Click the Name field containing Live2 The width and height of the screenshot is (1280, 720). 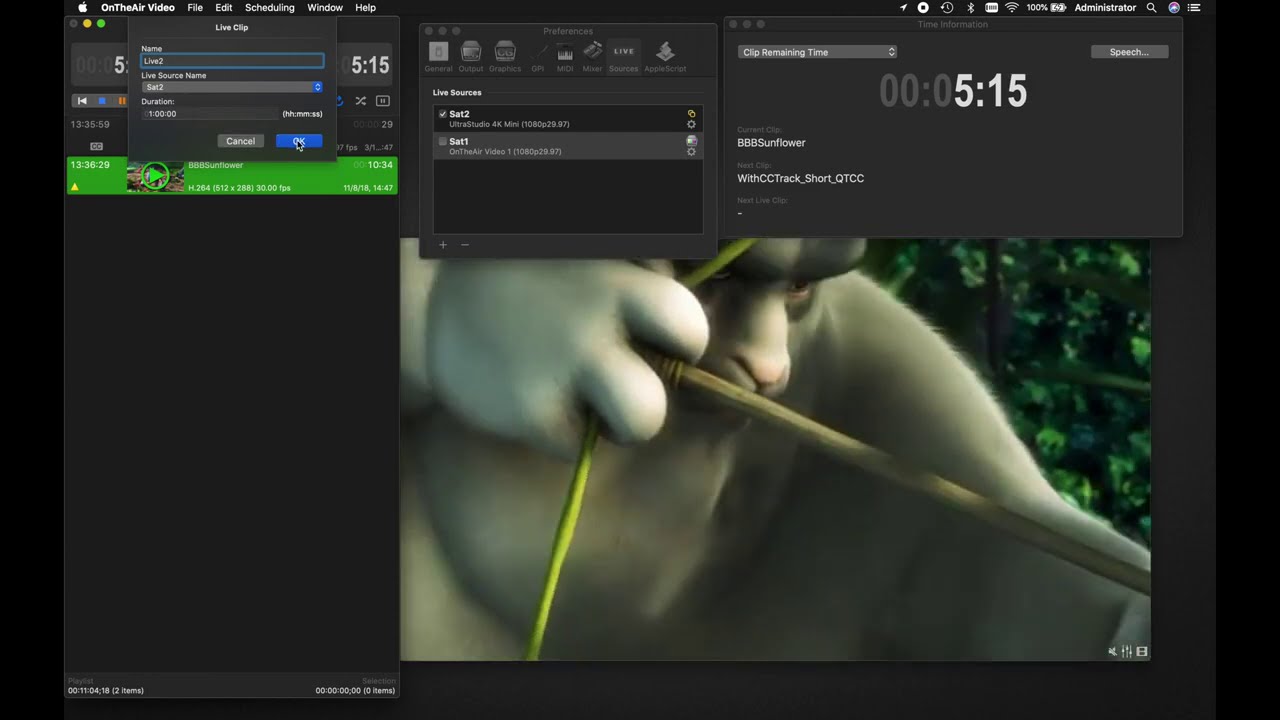(x=232, y=61)
